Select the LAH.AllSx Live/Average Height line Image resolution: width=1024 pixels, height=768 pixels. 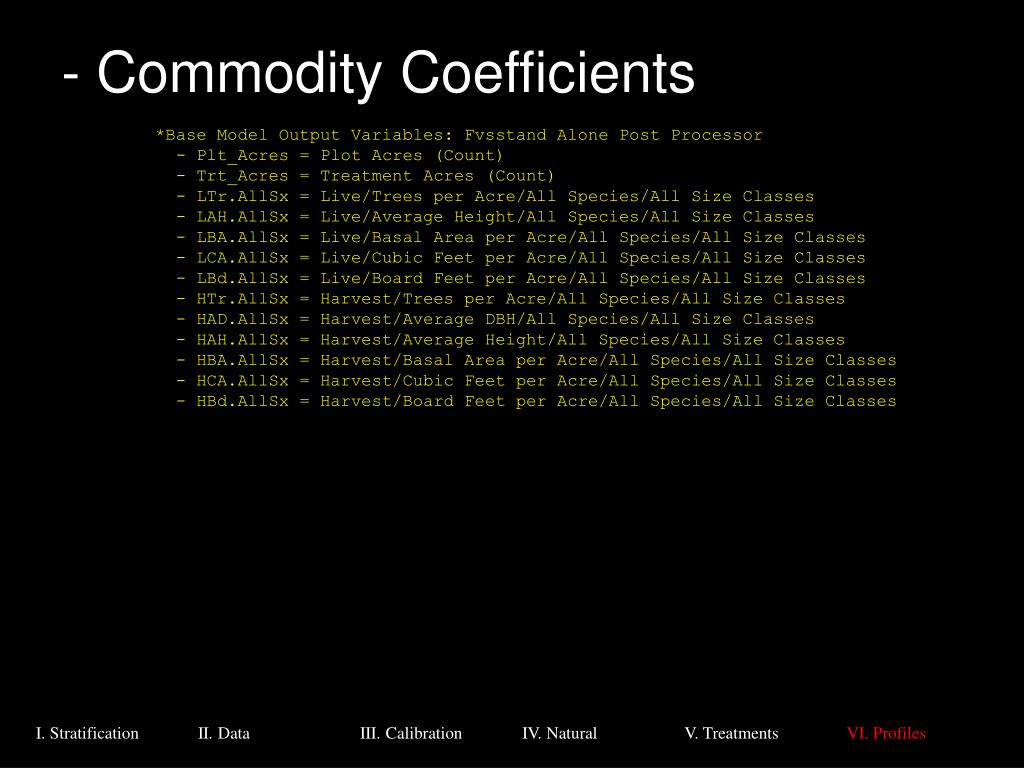coord(495,217)
